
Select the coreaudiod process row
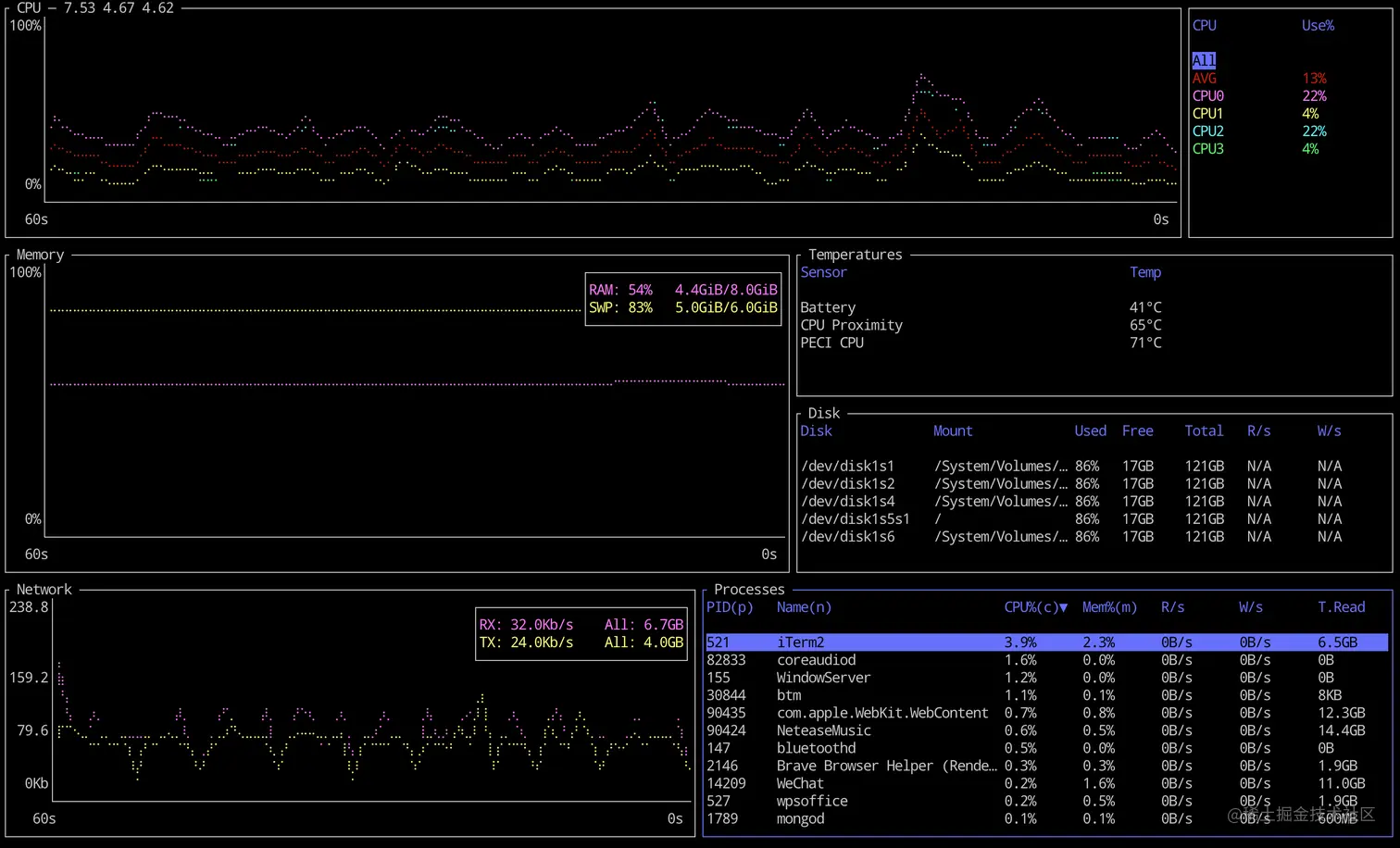tap(1046, 660)
